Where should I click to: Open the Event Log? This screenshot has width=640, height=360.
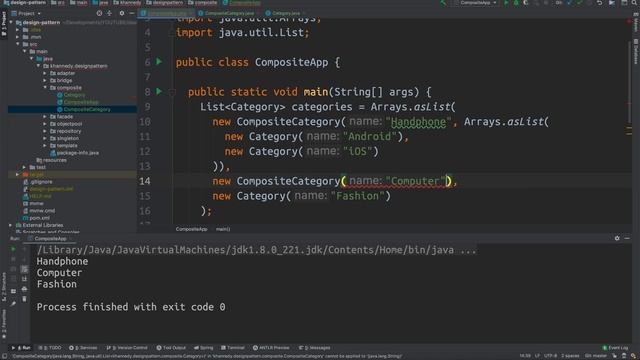click(x=616, y=348)
